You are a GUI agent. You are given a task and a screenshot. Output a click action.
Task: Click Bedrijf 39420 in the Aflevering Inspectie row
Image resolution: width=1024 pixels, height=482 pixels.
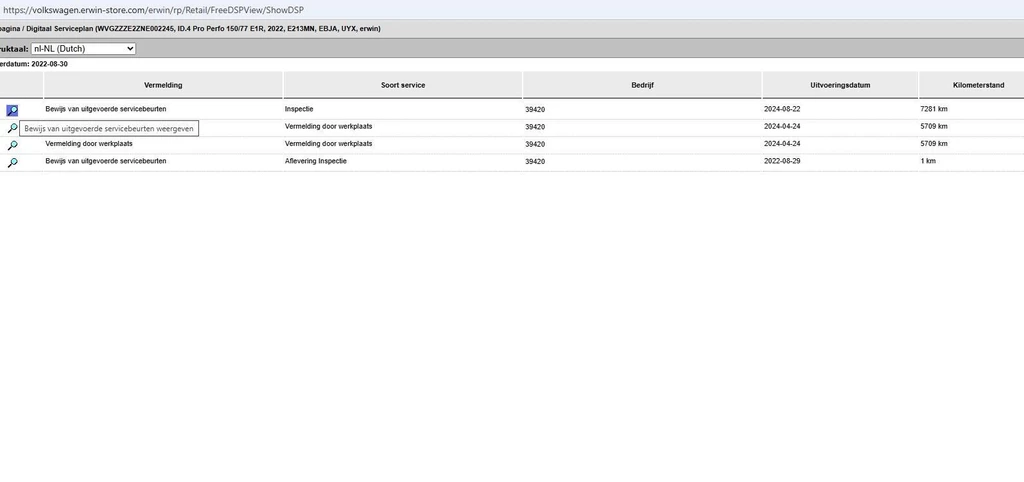pyautogui.click(x=535, y=161)
